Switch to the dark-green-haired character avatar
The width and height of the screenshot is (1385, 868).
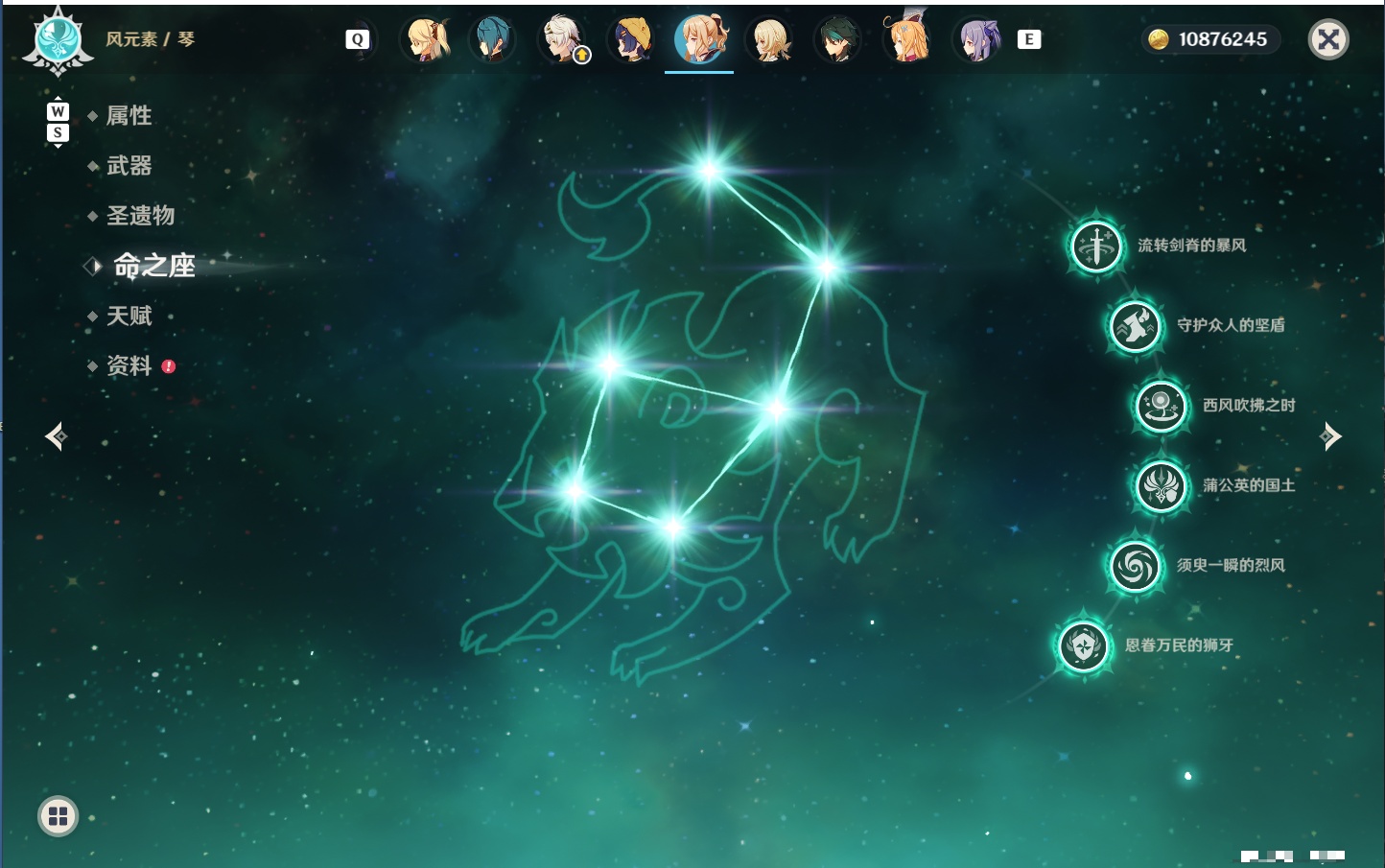point(837,39)
